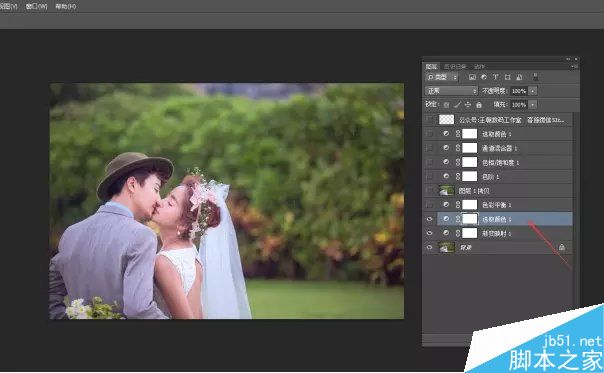Screen dimensions: 604x373
Task: Click the lock transparent pixels icon
Action: coord(446,105)
